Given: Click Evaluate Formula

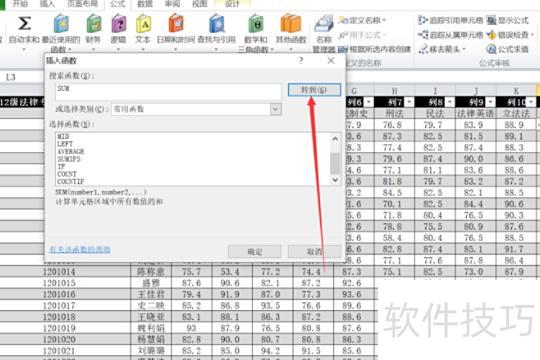Looking at the screenshot, I should tap(508, 49).
